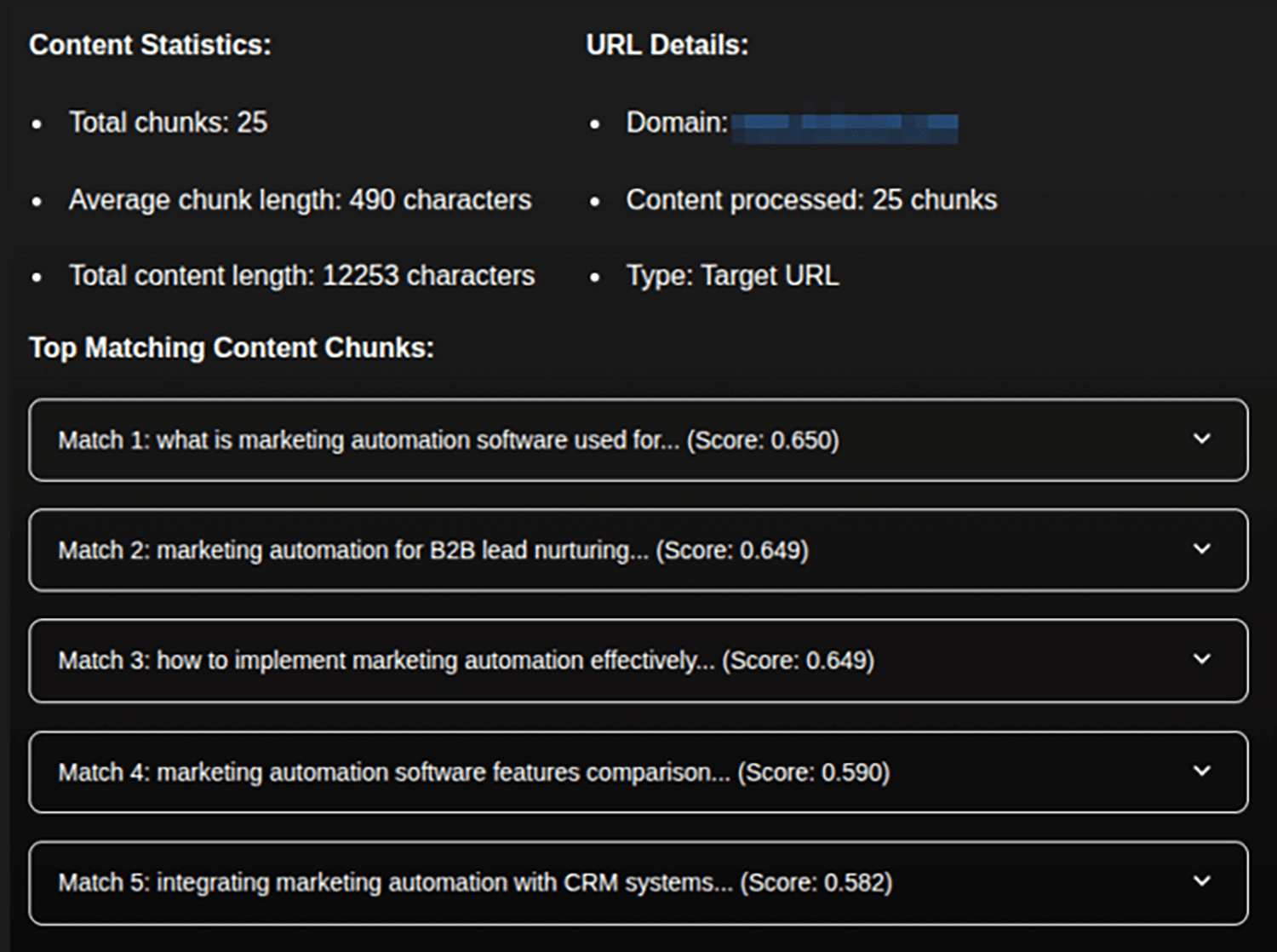Expand 'software features comparison' match
Screen dimensions: 1277x952
pos(638,771)
